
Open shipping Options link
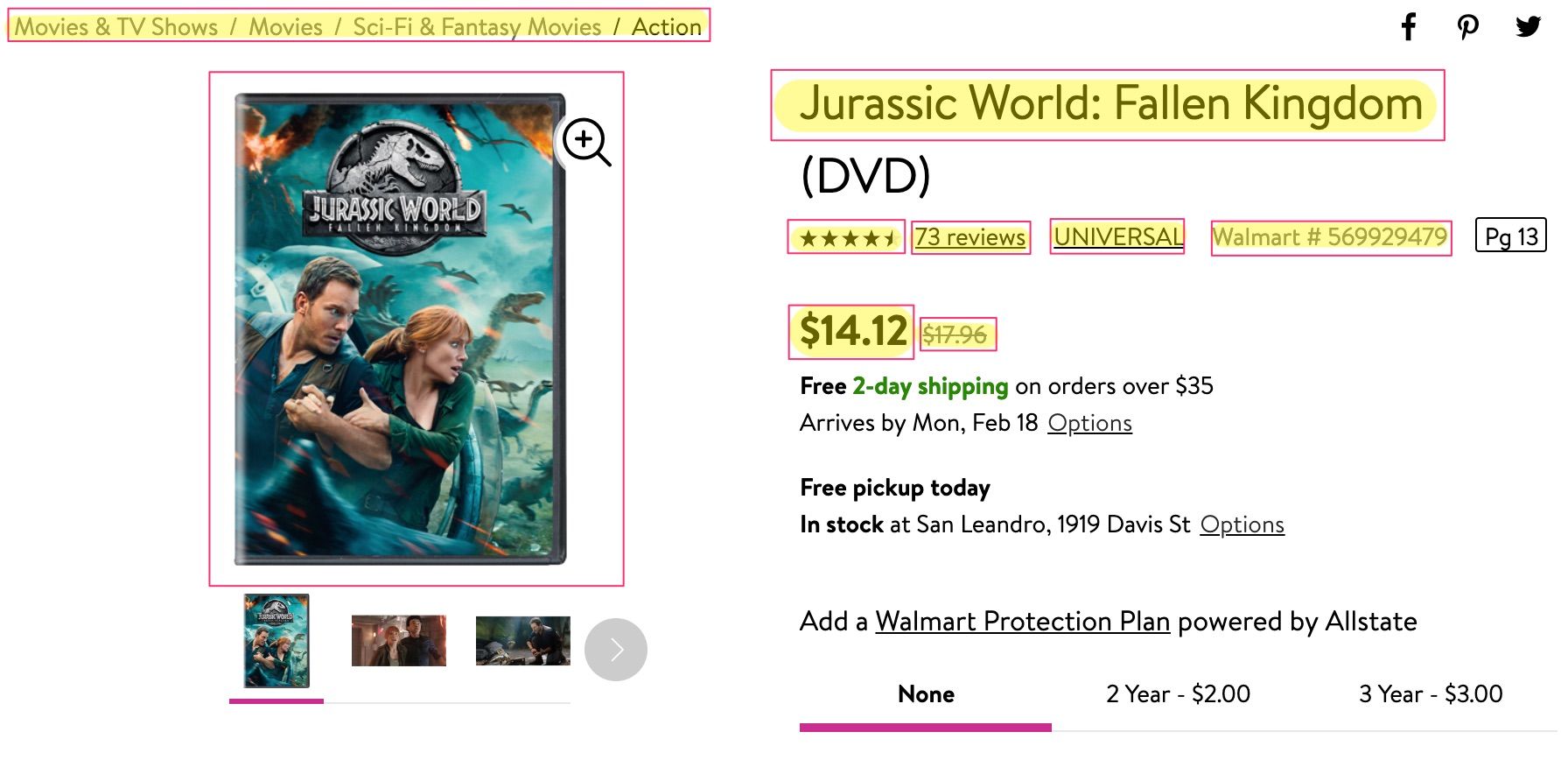(x=1090, y=423)
